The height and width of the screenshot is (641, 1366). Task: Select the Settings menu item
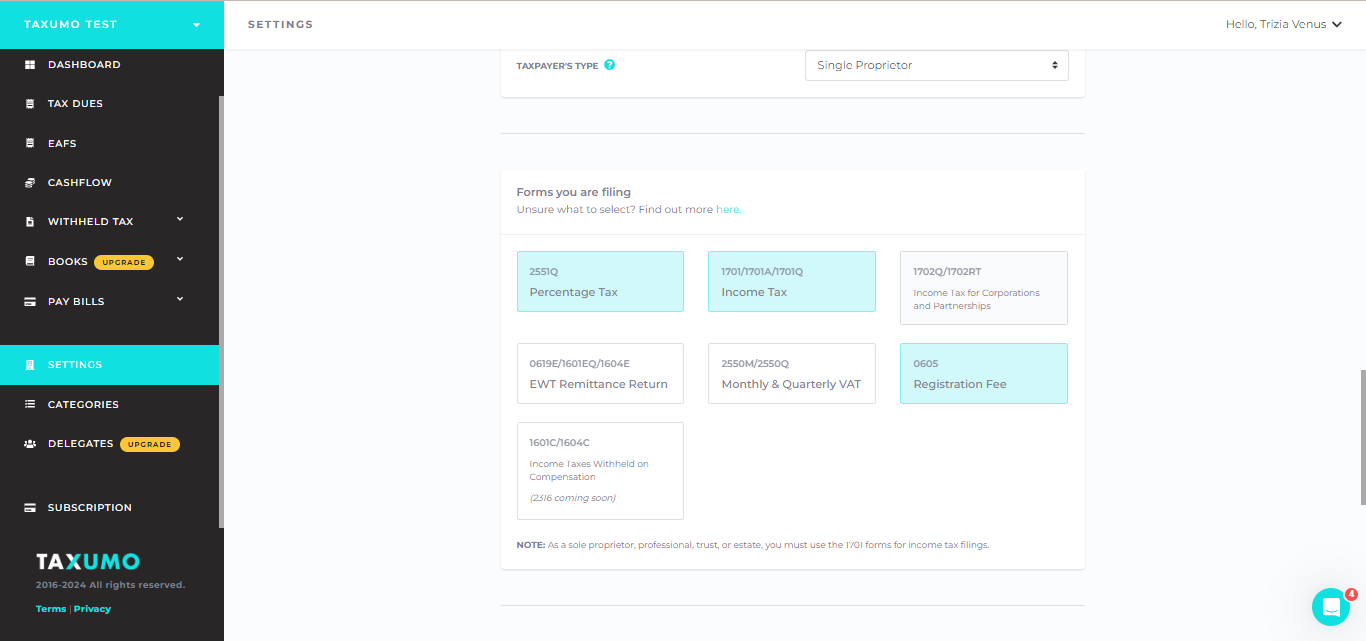[x=110, y=365]
